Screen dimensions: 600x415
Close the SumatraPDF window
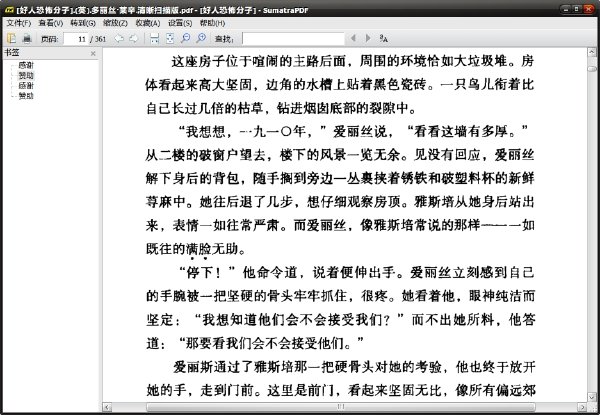coord(589,9)
